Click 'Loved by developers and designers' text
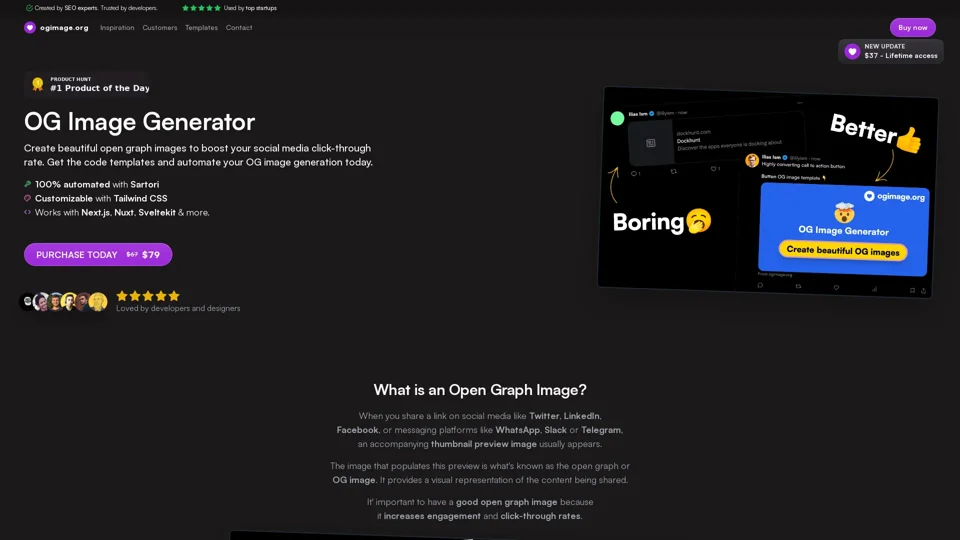The height and width of the screenshot is (540, 960). [178, 308]
